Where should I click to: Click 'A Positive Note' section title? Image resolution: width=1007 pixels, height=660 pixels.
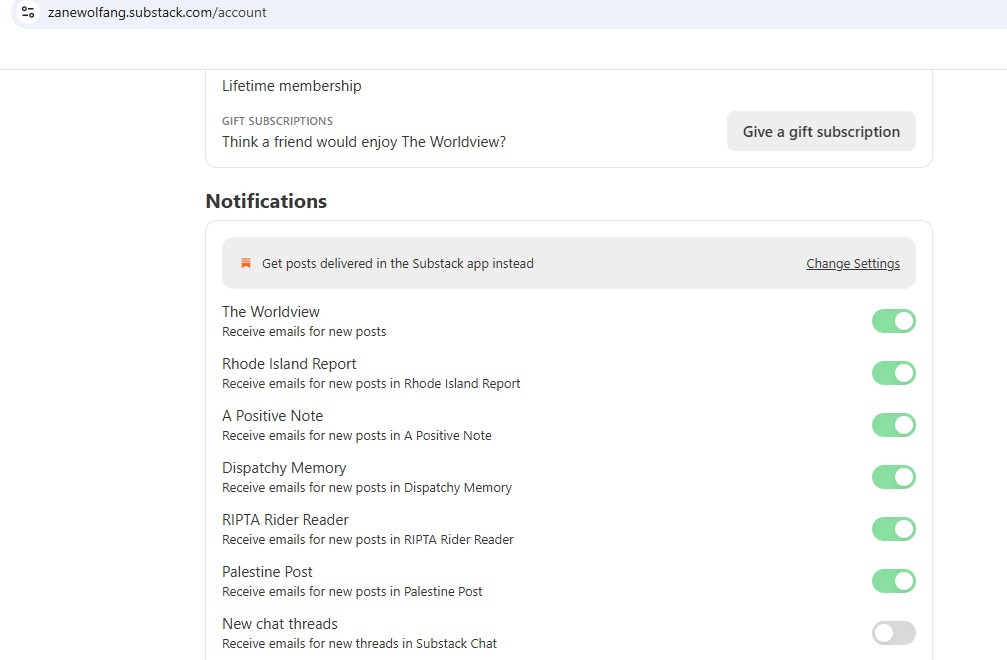(x=272, y=416)
